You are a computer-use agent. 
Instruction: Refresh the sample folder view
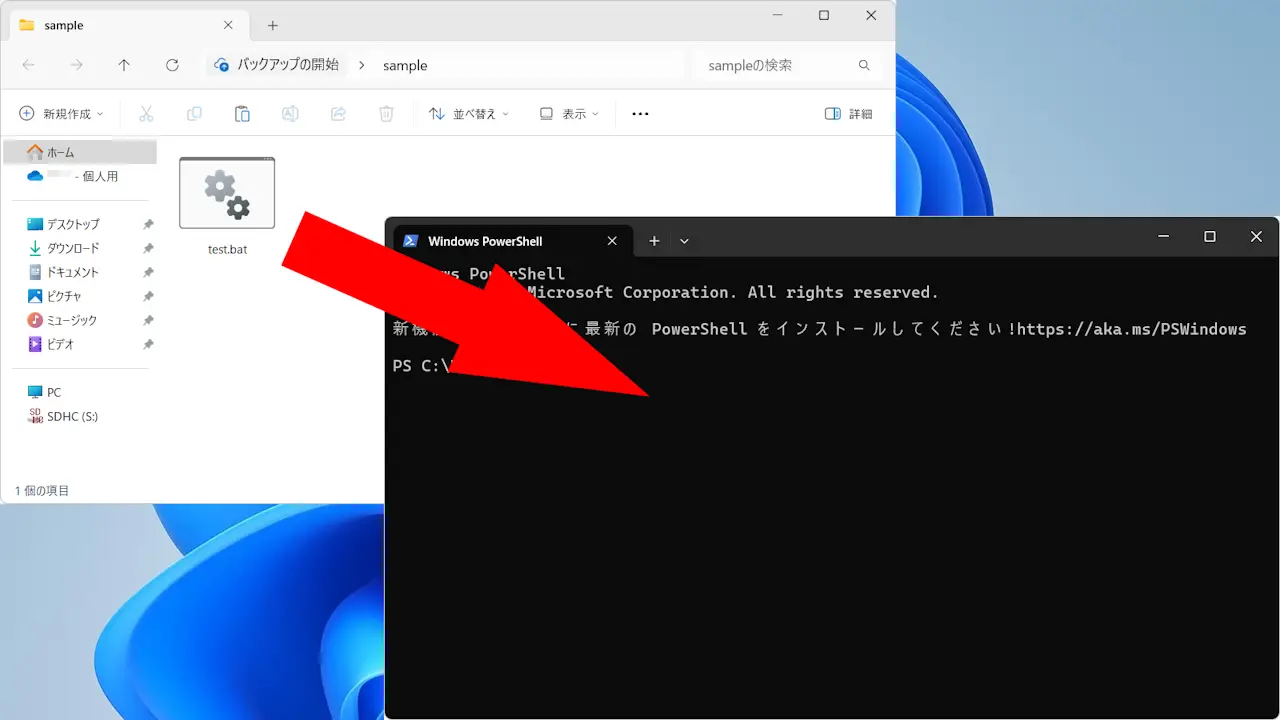(172, 65)
